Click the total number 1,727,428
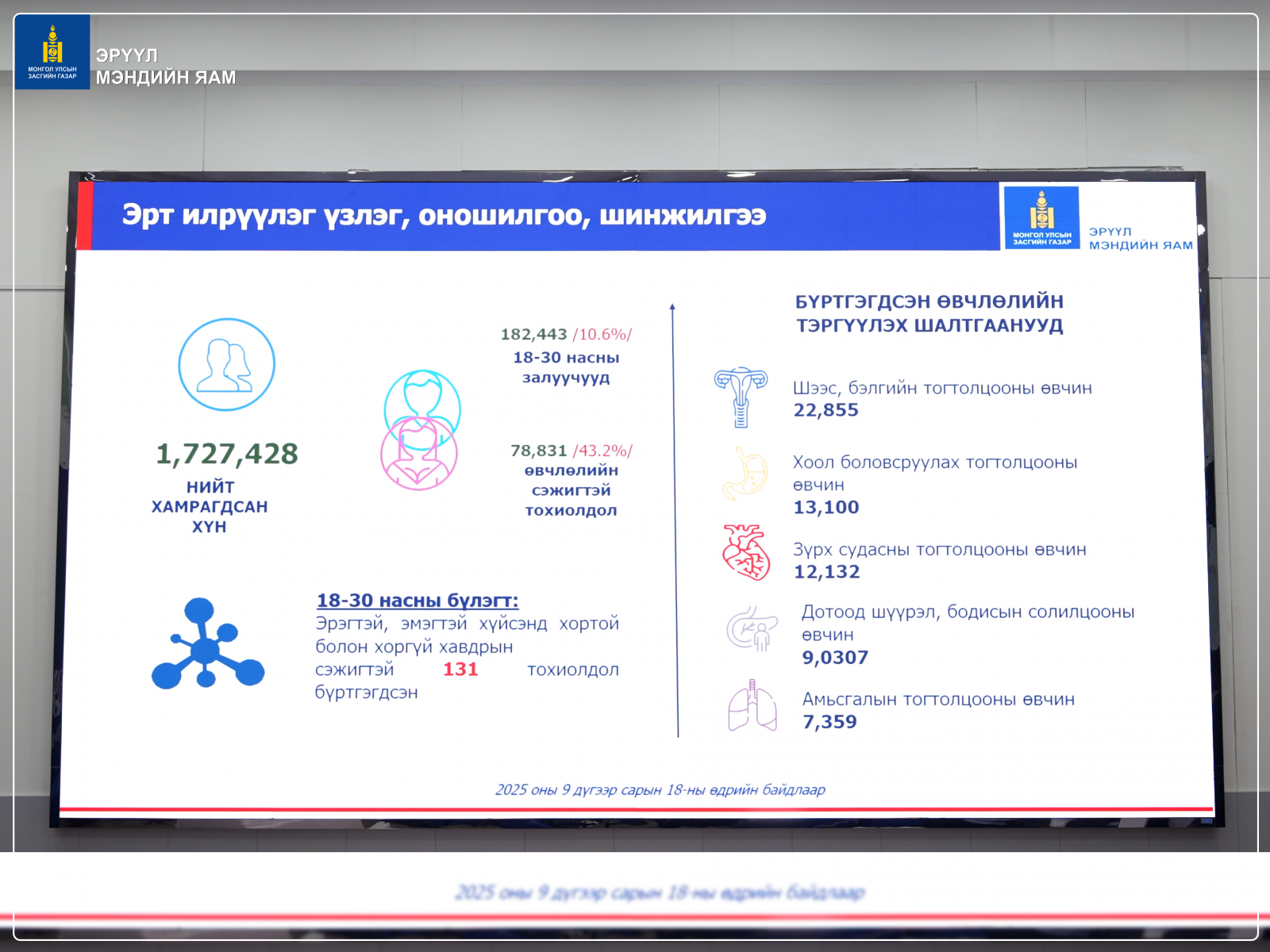This screenshot has height=952, width=1270. [227, 454]
